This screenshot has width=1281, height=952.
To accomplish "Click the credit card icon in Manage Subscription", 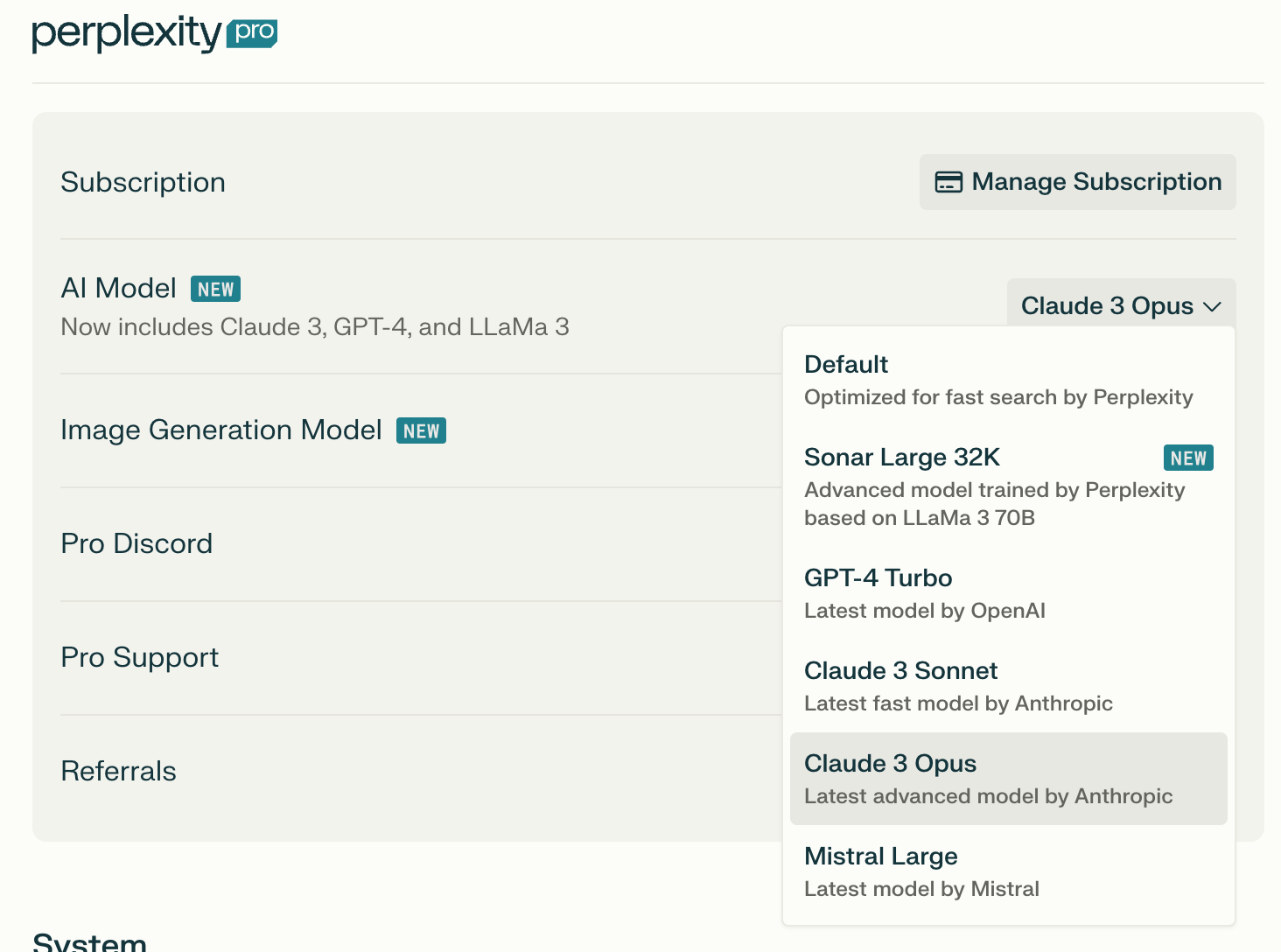I will 948,182.
